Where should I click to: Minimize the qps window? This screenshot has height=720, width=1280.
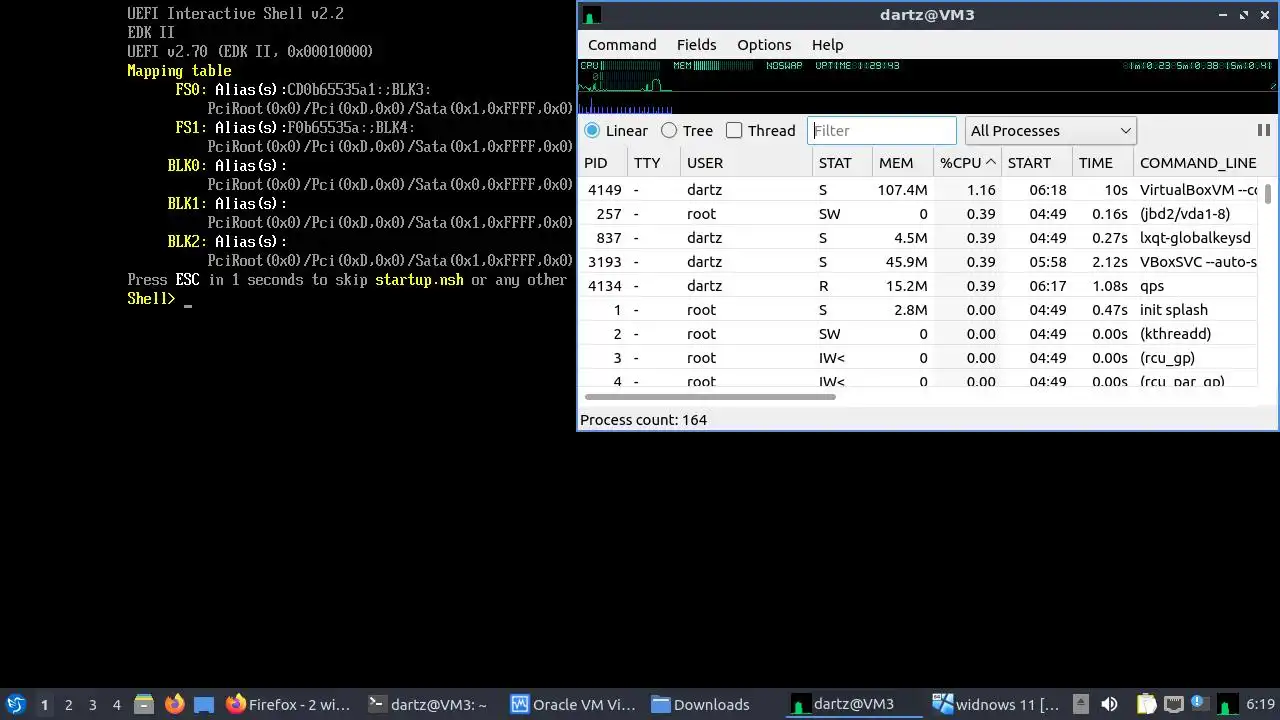pyautogui.click(x=1223, y=15)
